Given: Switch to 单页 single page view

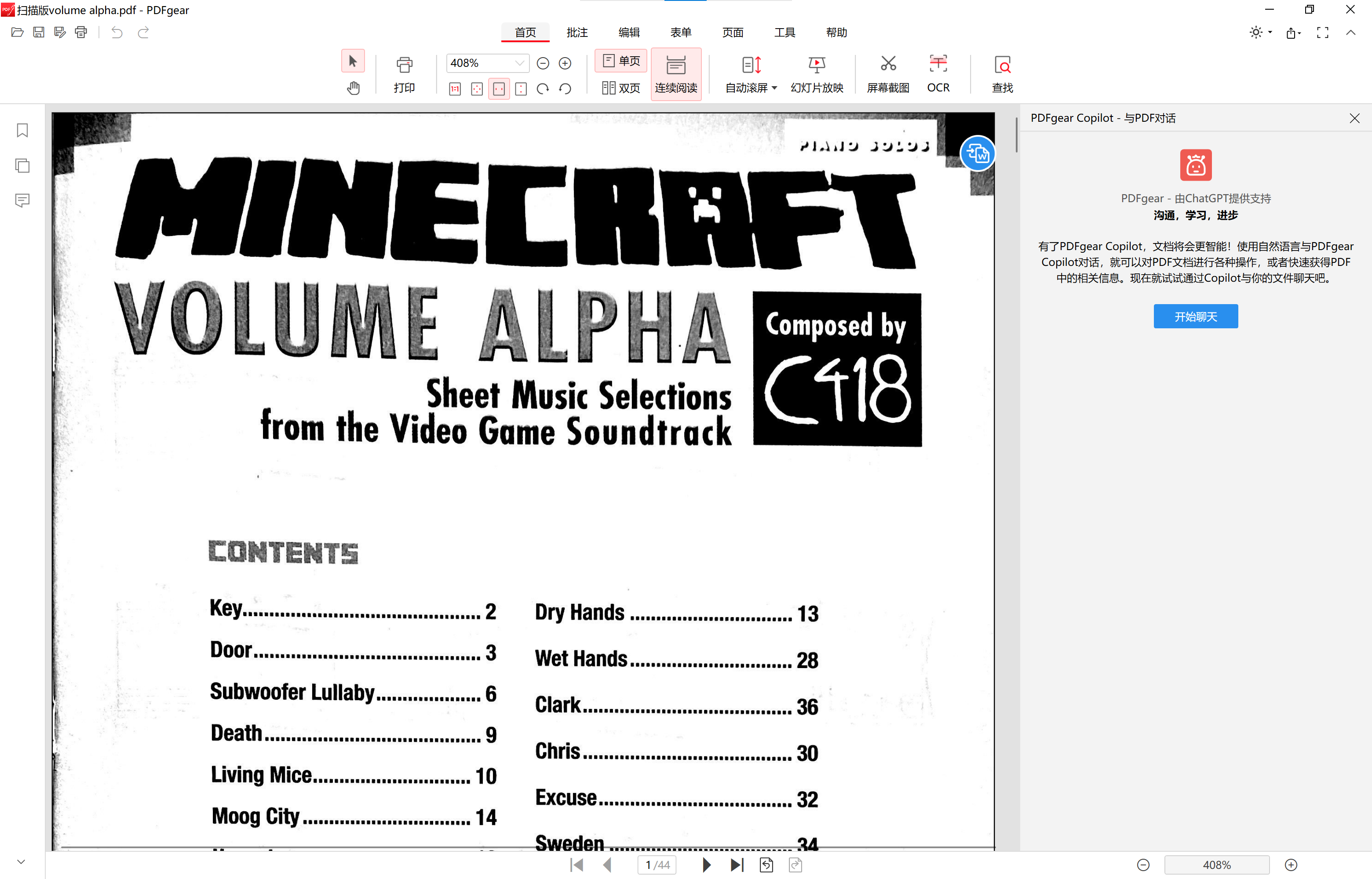Looking at the screenshot, I should coord(621,61).
